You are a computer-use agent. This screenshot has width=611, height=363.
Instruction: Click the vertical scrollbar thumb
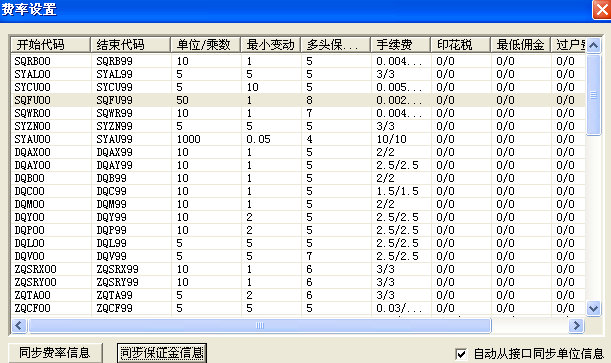pos(593,95)
